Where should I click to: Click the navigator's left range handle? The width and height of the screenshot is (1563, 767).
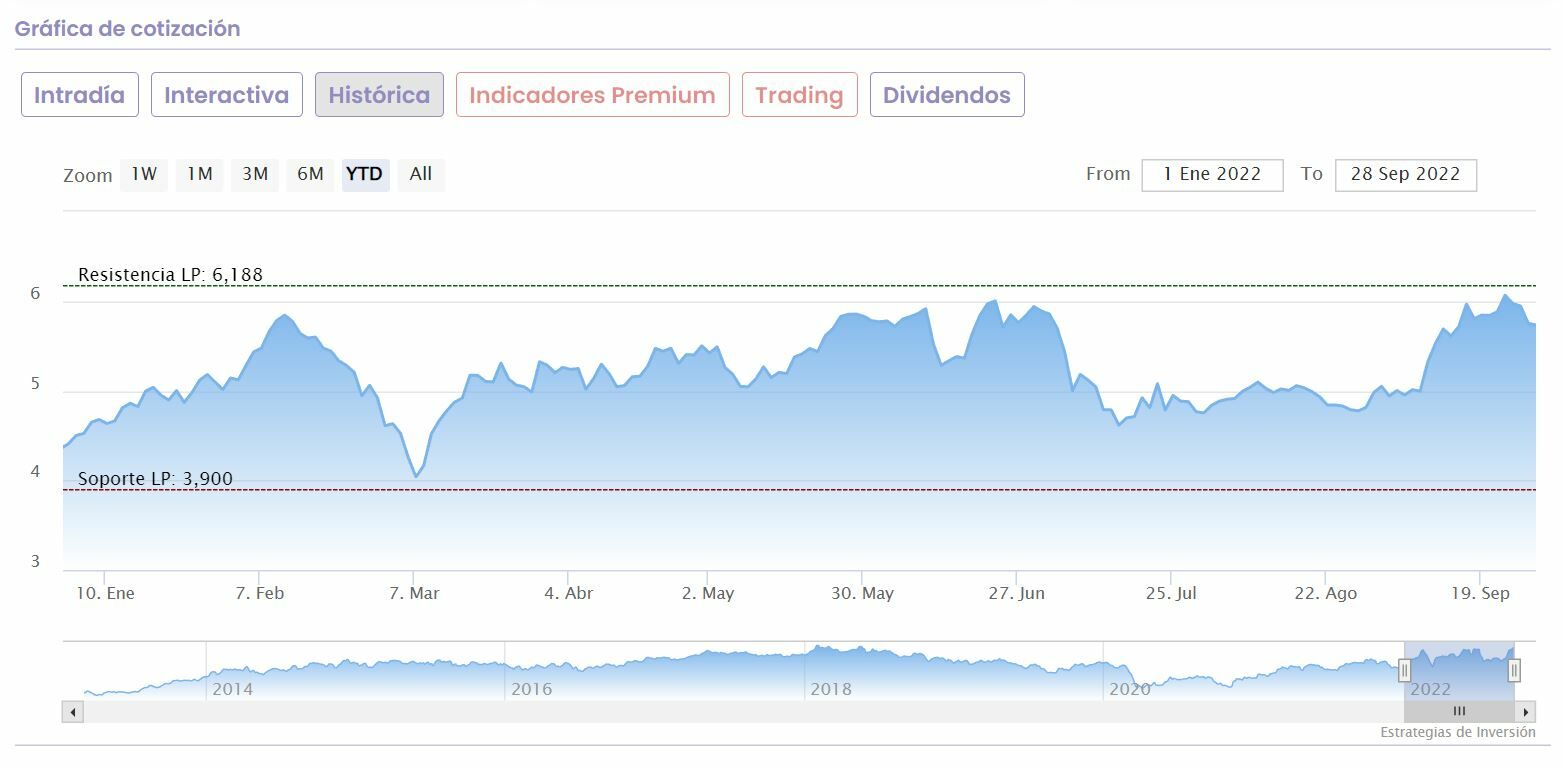pos(1404,670)
